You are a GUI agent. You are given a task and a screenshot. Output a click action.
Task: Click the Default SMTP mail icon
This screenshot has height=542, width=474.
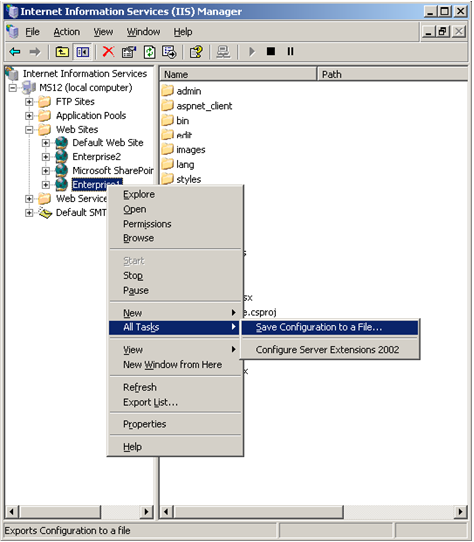(45, 213)
